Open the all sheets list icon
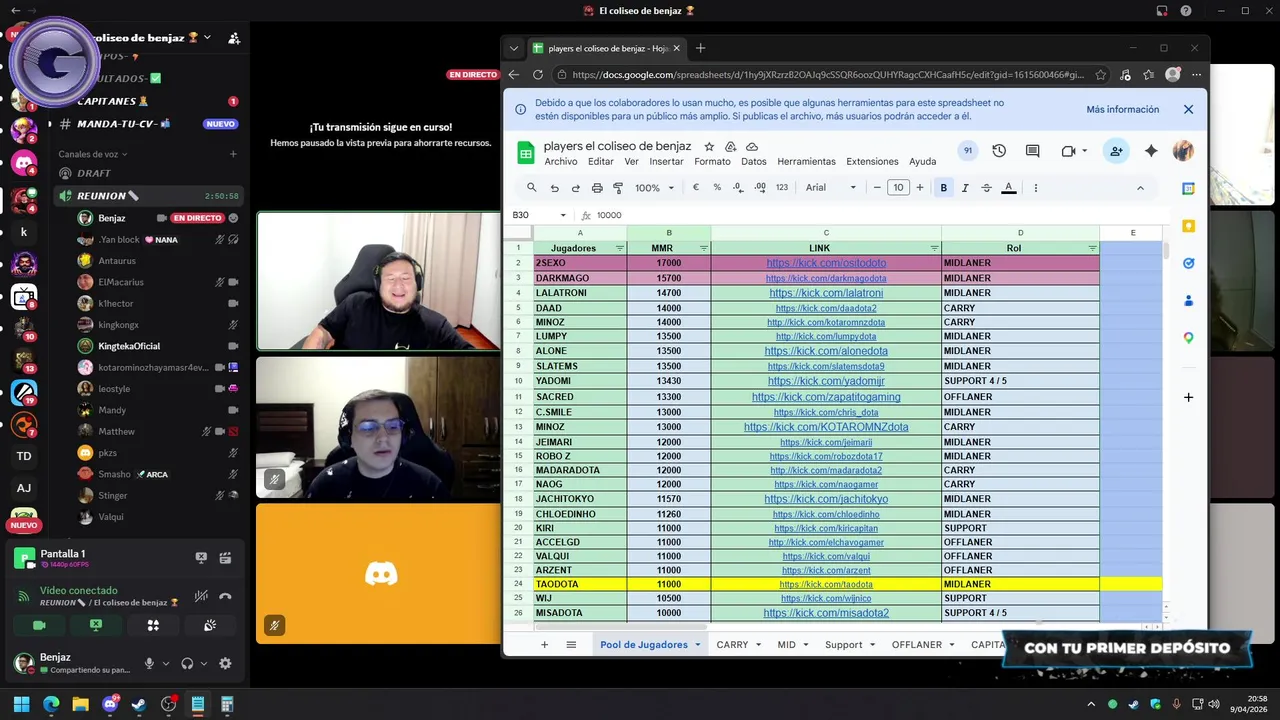1280x720 pixels. [571, 645]
